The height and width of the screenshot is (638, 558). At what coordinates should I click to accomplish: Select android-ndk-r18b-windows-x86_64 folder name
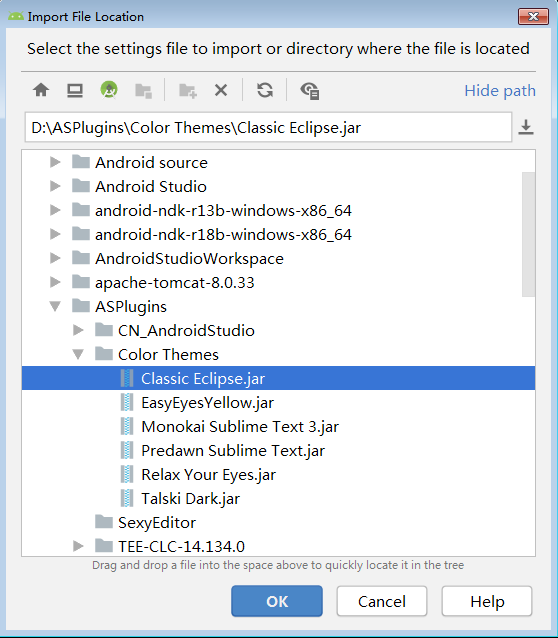click(223, 235)
